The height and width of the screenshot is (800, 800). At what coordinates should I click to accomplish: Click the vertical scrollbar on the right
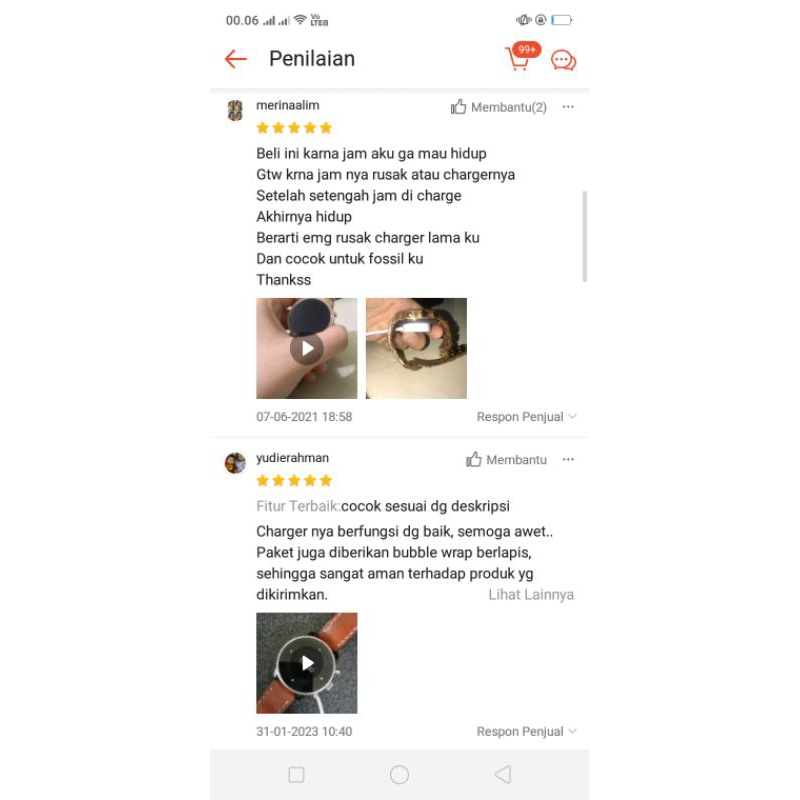(585, 236)
